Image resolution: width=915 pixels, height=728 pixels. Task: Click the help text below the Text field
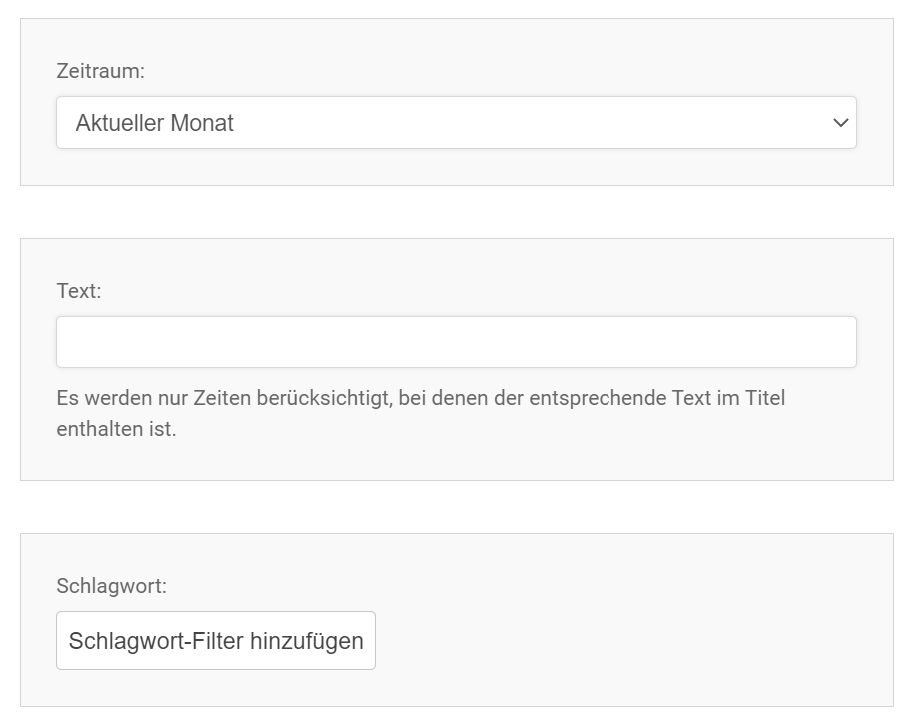[420, 398]
